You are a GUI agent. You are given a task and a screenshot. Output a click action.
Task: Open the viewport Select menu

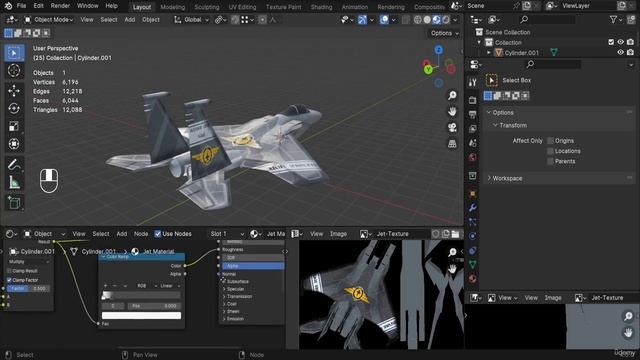(x=109, y=20)
